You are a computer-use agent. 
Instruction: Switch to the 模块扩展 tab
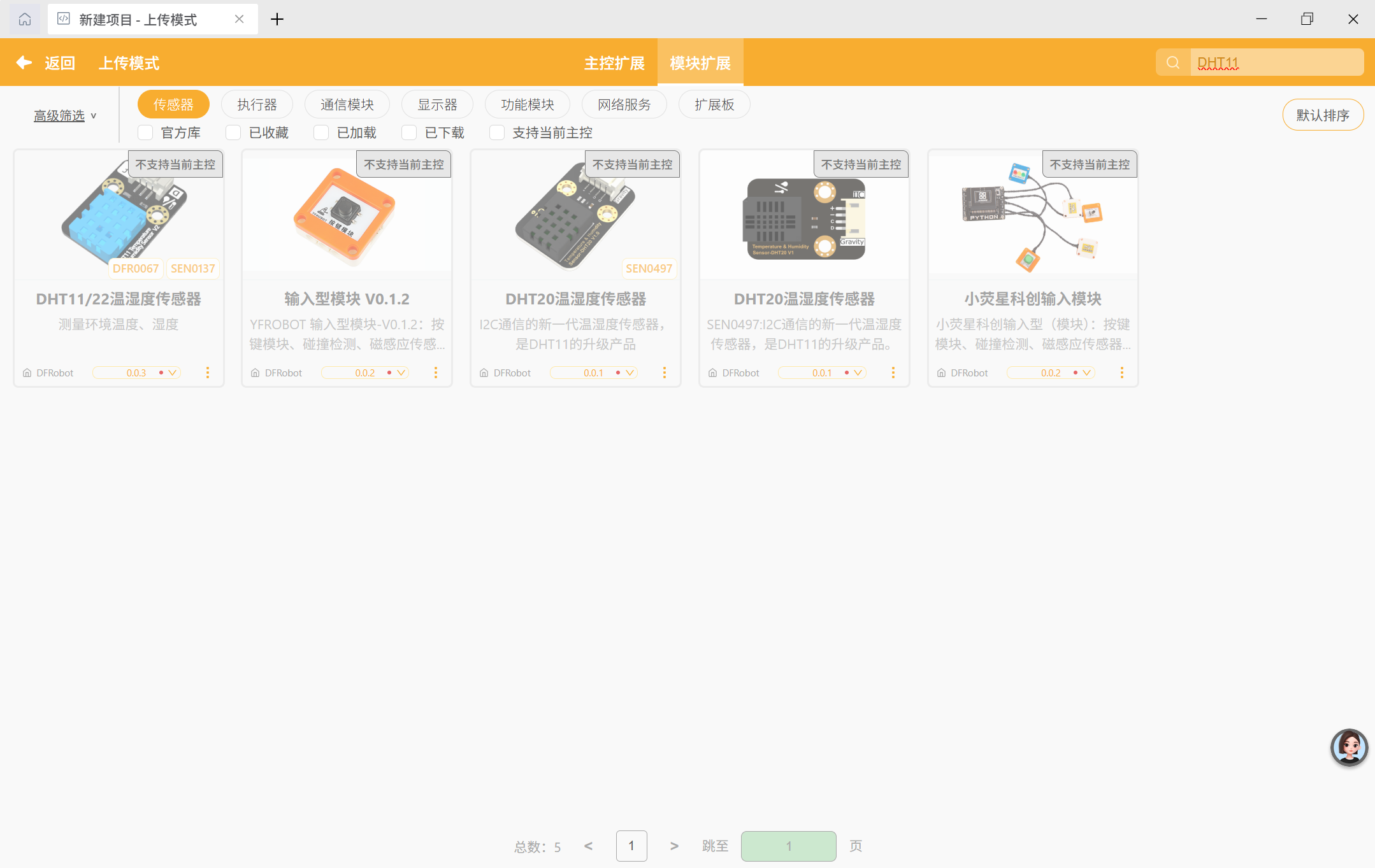700,63
